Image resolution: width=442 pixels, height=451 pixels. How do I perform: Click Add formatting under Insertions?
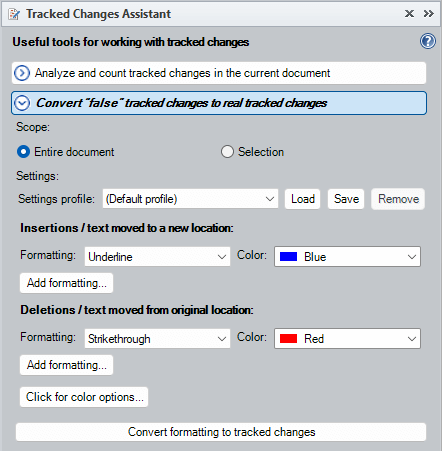pos(67,283)
